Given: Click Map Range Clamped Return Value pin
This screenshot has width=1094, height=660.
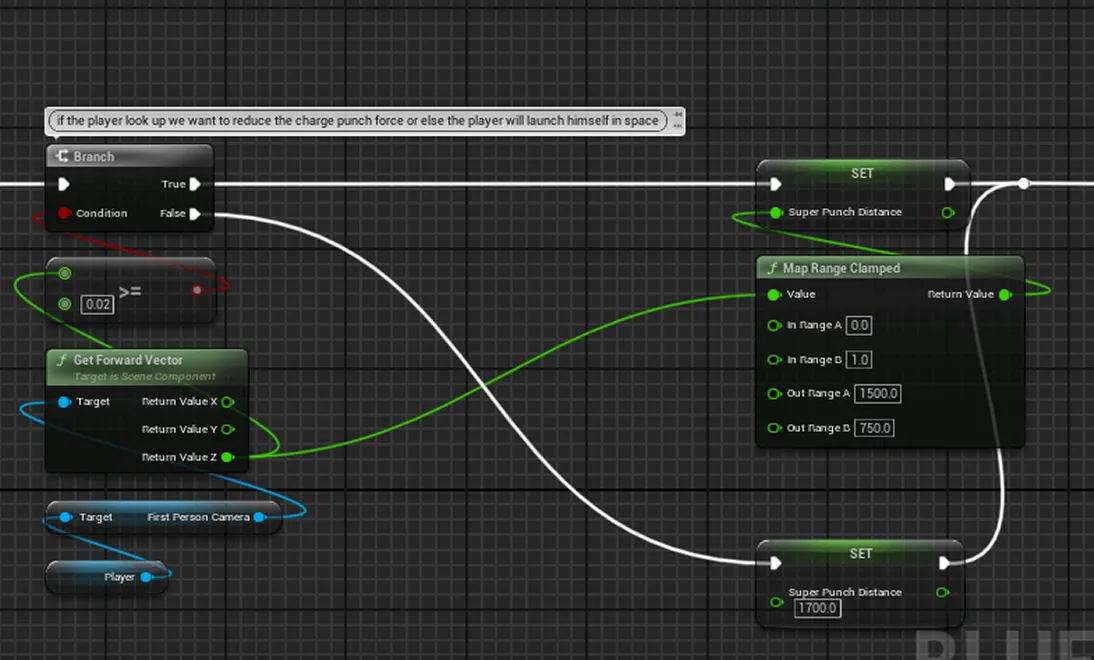Looking at the screenshot, I should 1005,294.
